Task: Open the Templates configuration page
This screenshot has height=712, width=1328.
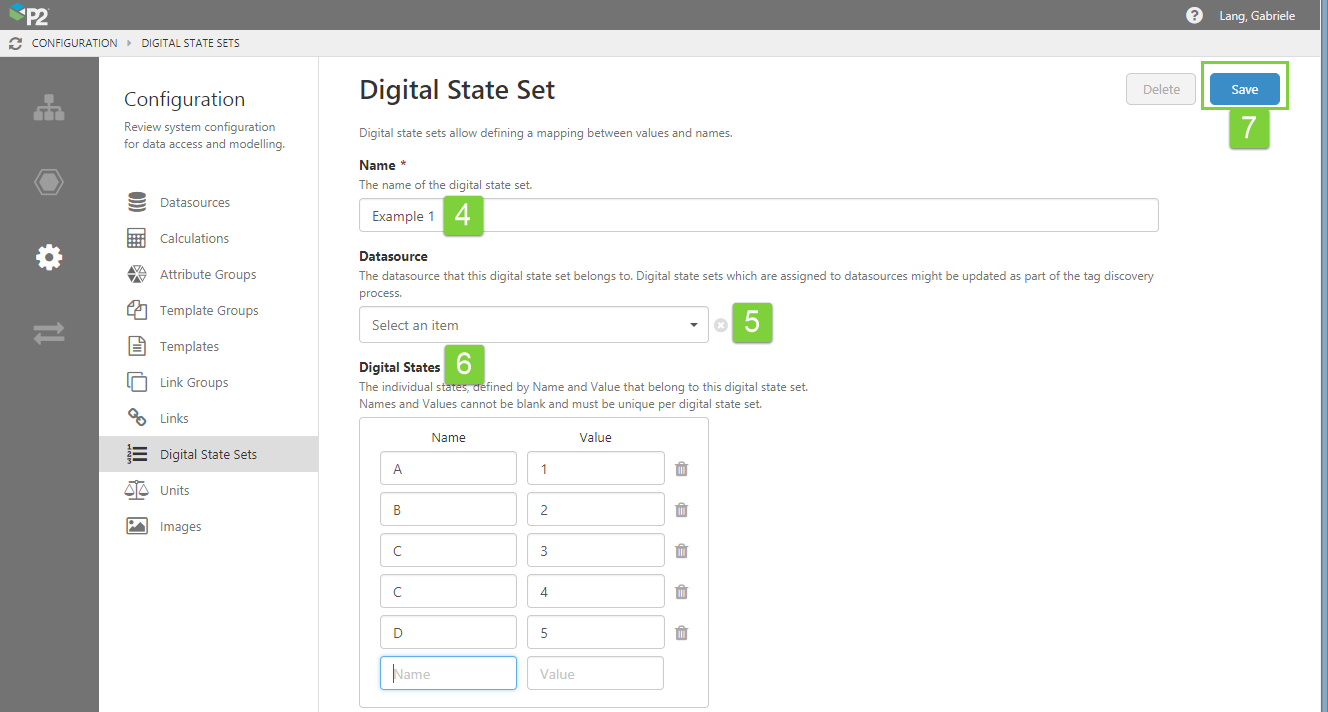Action: click(x=189, y=347)
